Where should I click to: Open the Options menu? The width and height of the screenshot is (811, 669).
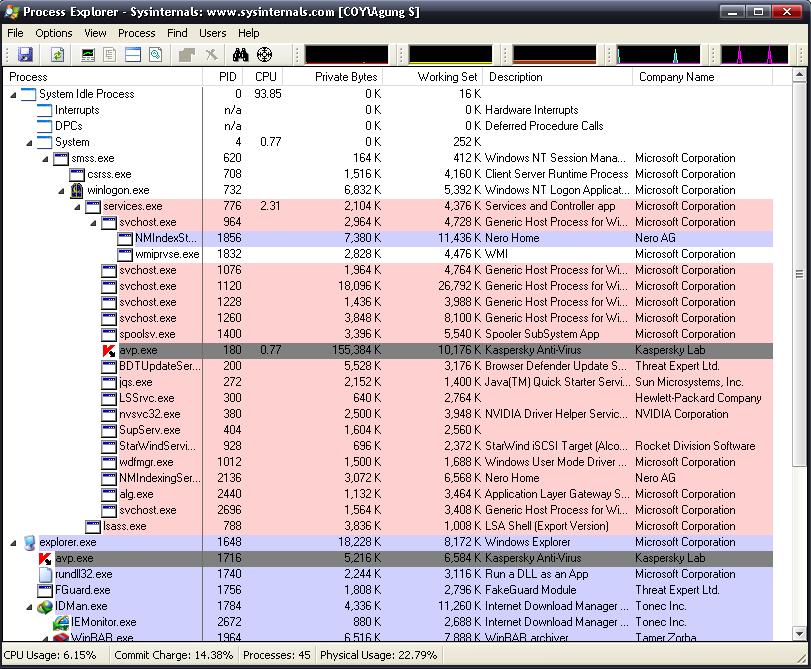click(x=54, y=33)
